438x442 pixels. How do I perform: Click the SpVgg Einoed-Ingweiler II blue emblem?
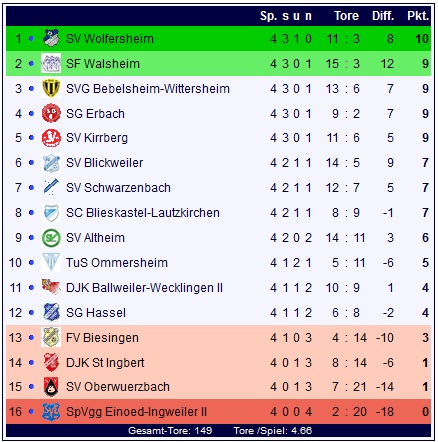tap(51, 412)
